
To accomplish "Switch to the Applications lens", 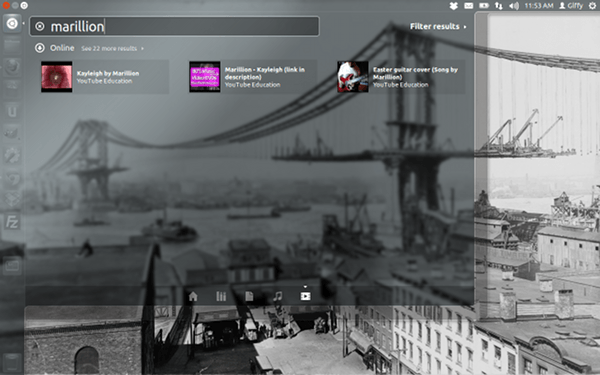I will 221,296.
